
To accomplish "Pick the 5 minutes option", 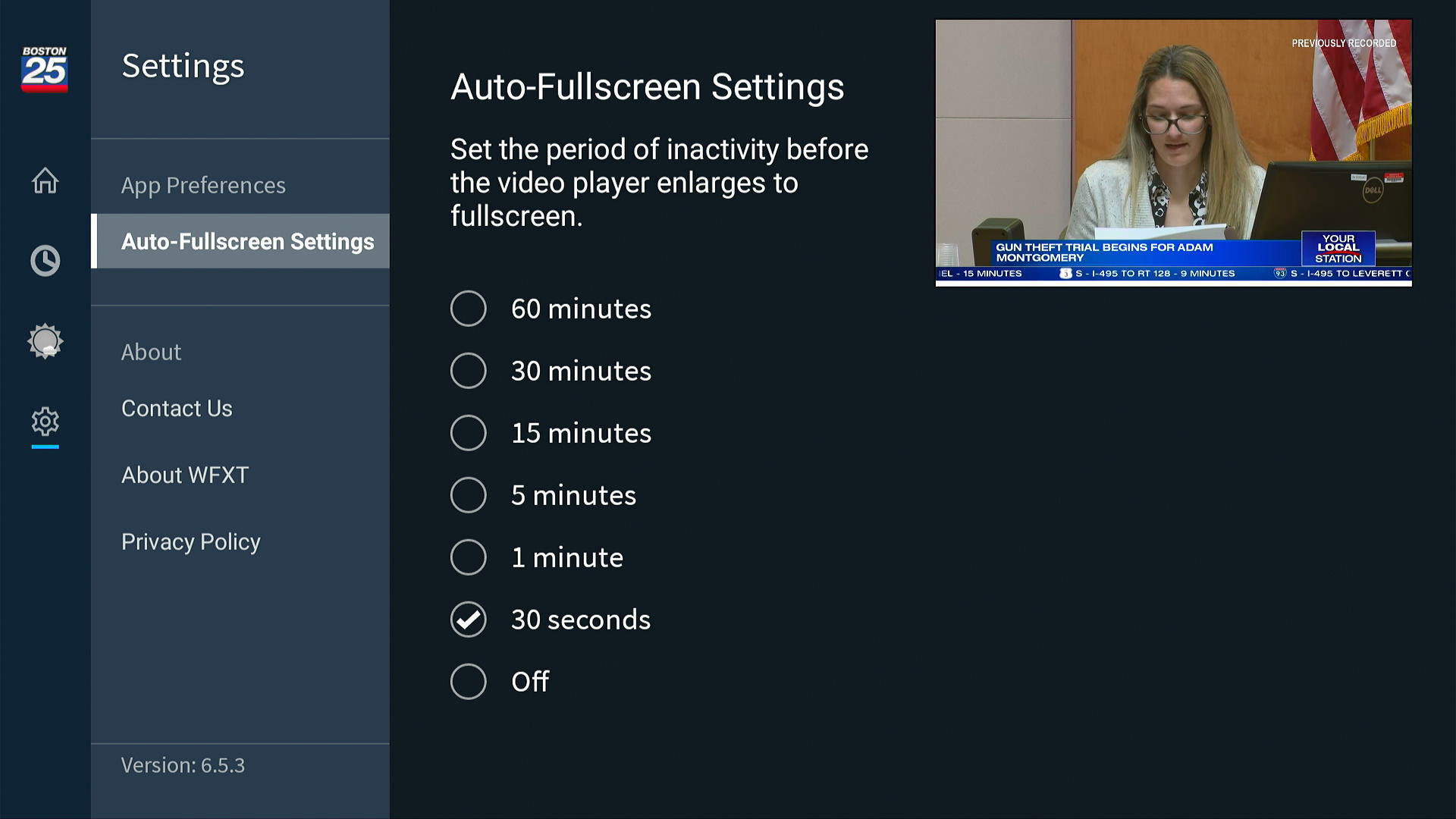I will point(469,495).
